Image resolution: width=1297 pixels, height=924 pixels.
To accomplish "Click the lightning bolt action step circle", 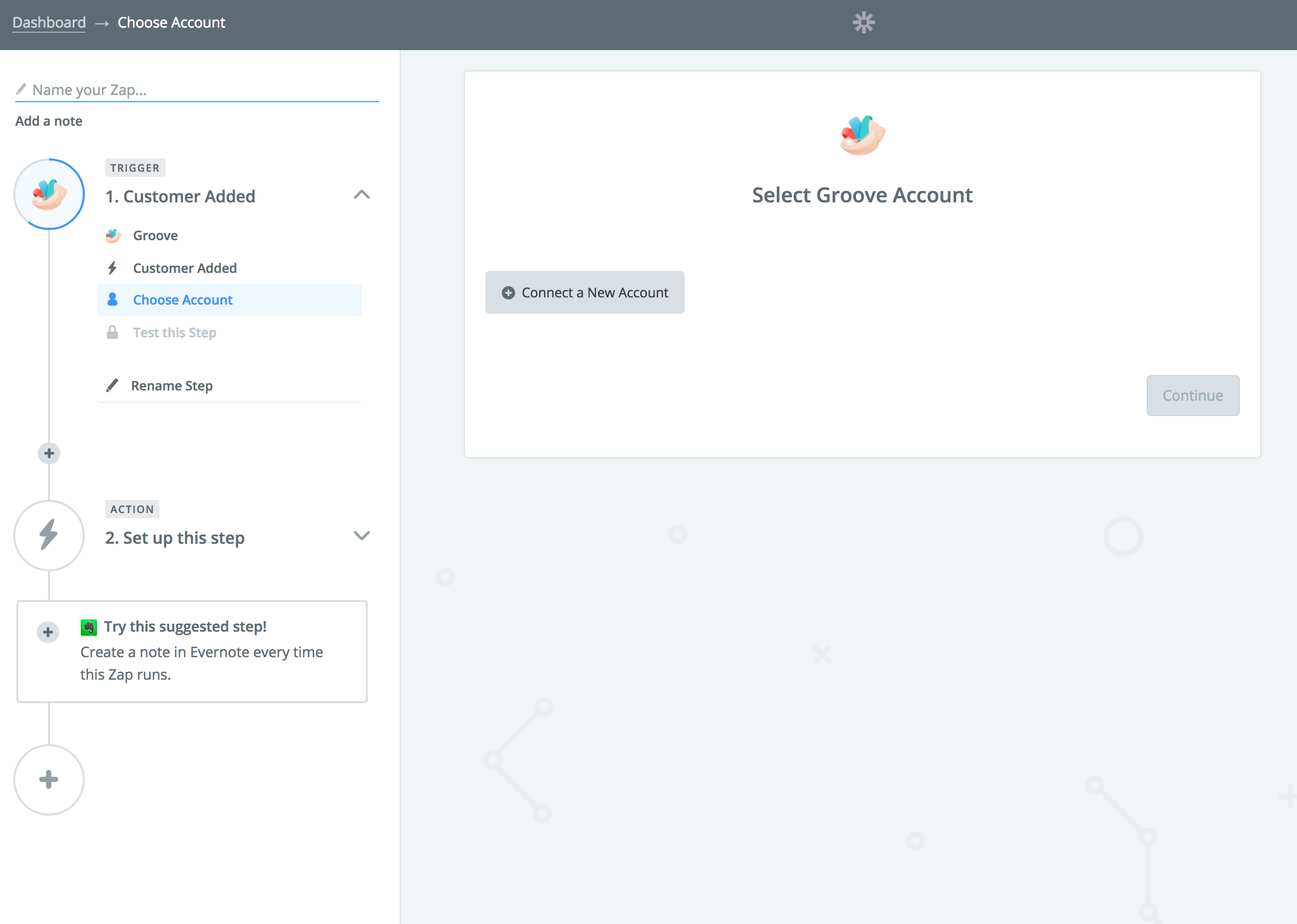I will coord(49,536).
